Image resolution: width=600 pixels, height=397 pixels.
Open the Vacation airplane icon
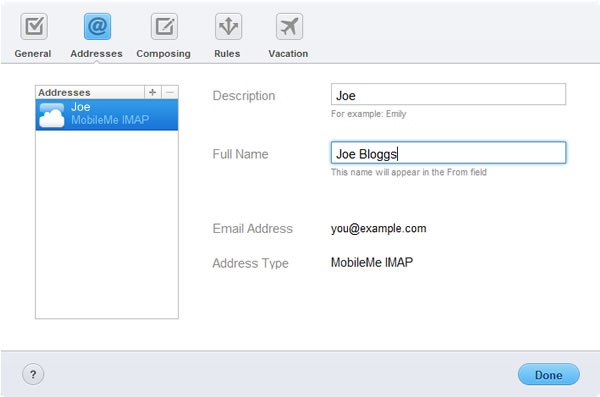pyautogui.click(x=289, y=26)
